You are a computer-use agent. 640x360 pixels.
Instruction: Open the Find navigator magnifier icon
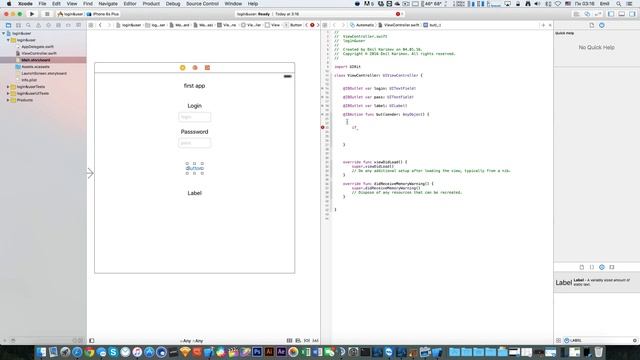pos(28,25)
